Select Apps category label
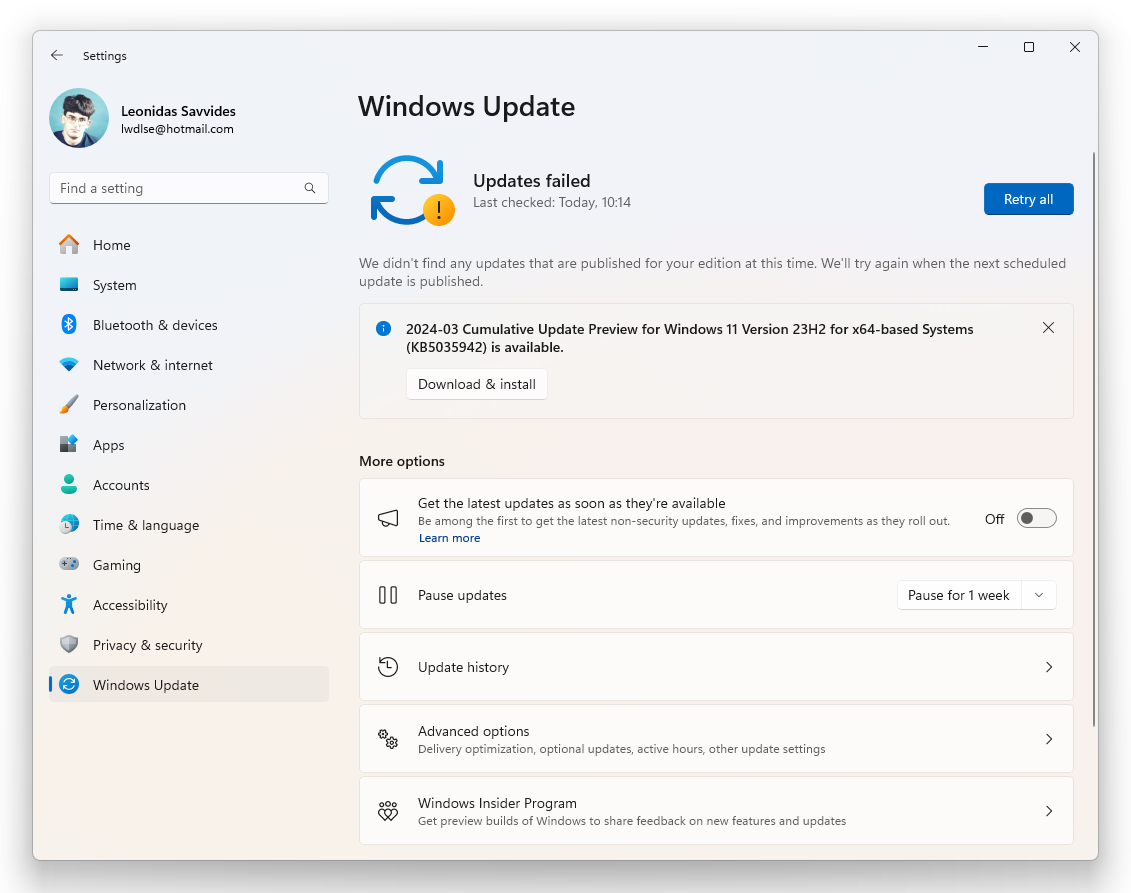This screenshot has width=1131, height=893. pyautogui.click(x=109, y=445)
